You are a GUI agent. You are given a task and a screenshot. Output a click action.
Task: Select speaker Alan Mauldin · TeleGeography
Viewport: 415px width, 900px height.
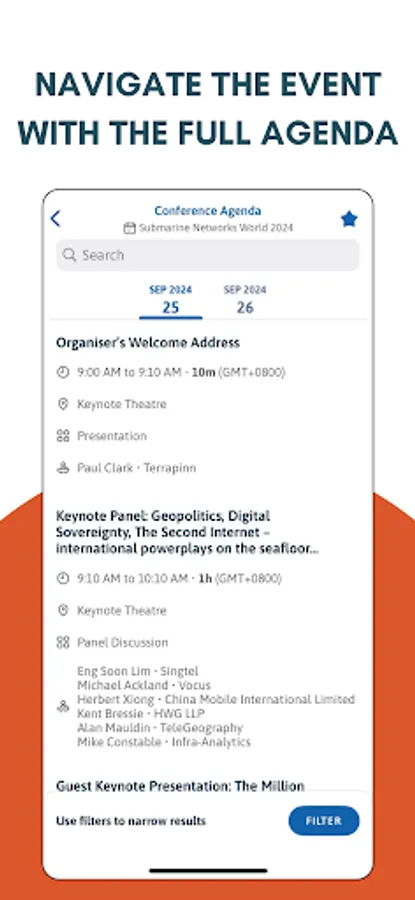click(x=160, y=728)
